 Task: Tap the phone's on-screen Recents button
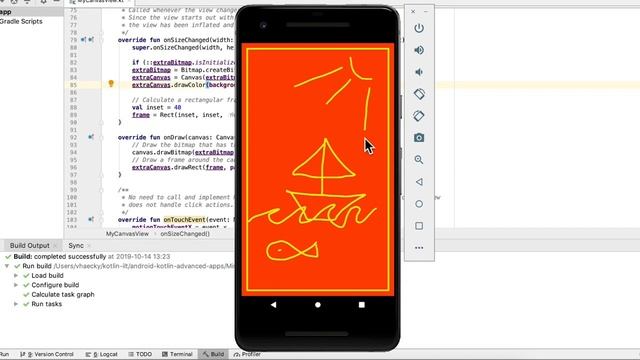pos(361,304)
